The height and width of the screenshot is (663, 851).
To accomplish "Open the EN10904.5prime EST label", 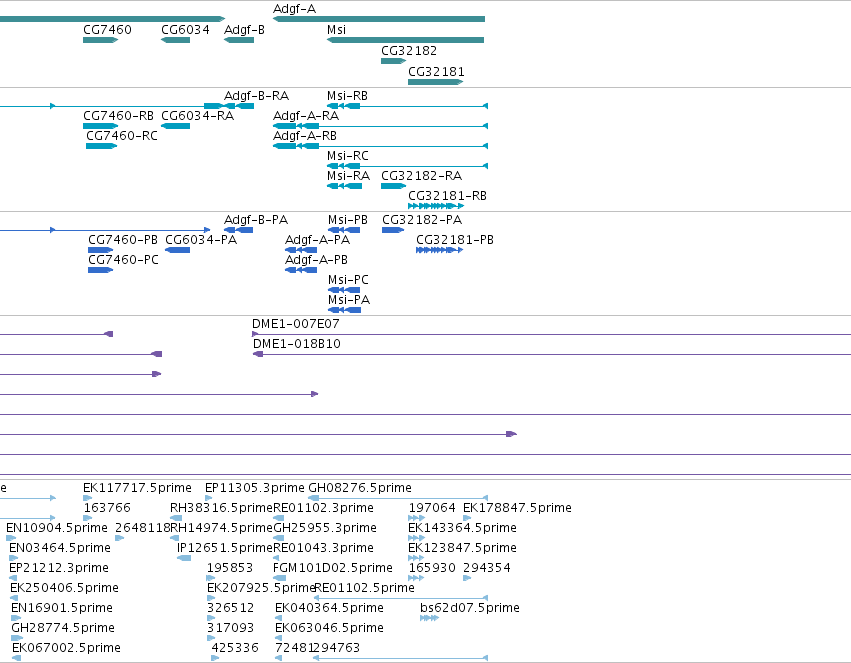I will pyautogui.click(x=57, y=528).
